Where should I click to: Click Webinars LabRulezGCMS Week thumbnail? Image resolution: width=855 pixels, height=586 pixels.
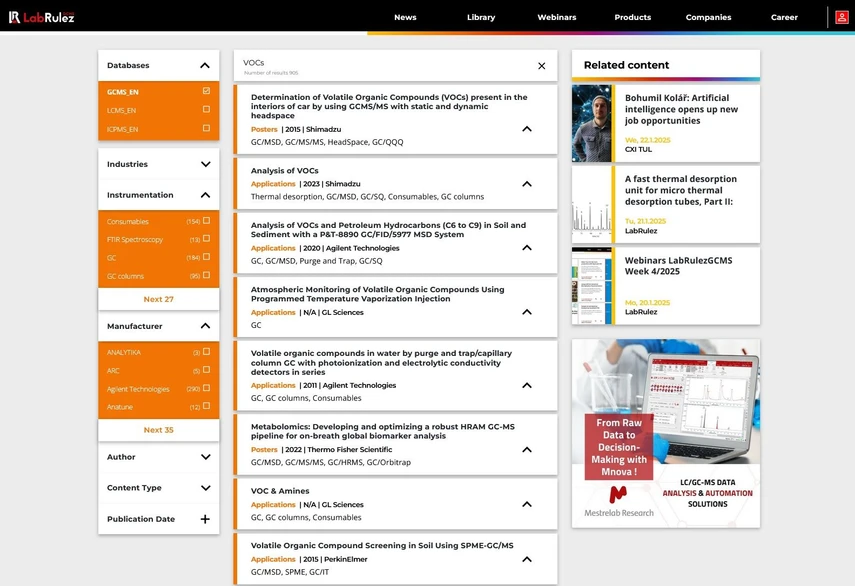(592, 286)
